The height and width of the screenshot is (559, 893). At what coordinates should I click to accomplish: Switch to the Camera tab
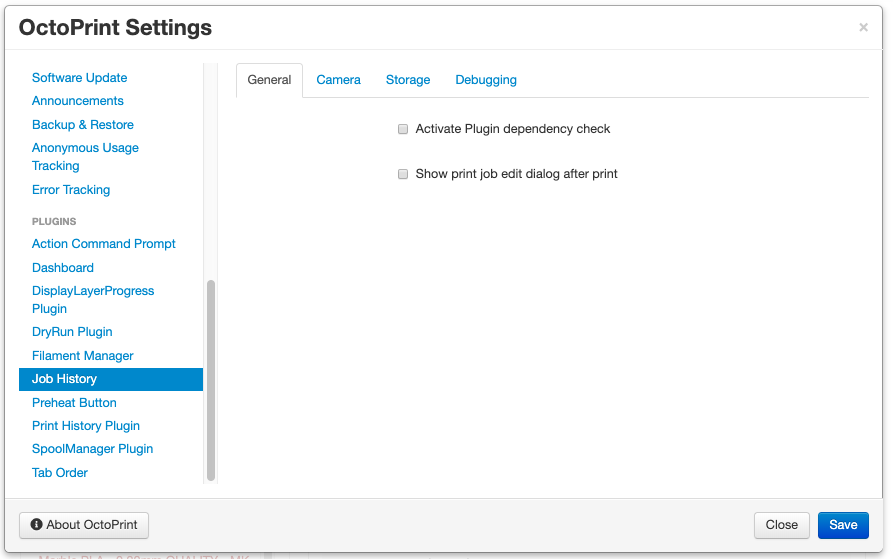[x=338, y=80]
